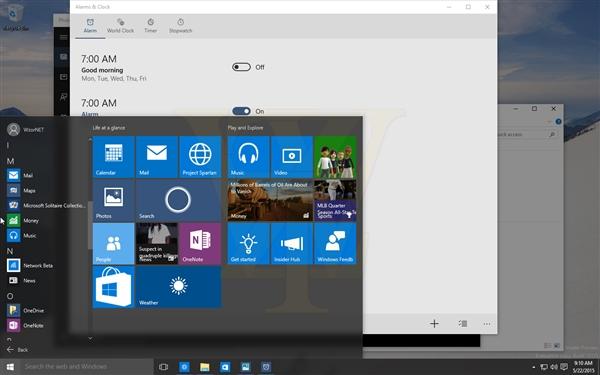
Task: Go Back from the all apps list
Action: click(17, 349)
